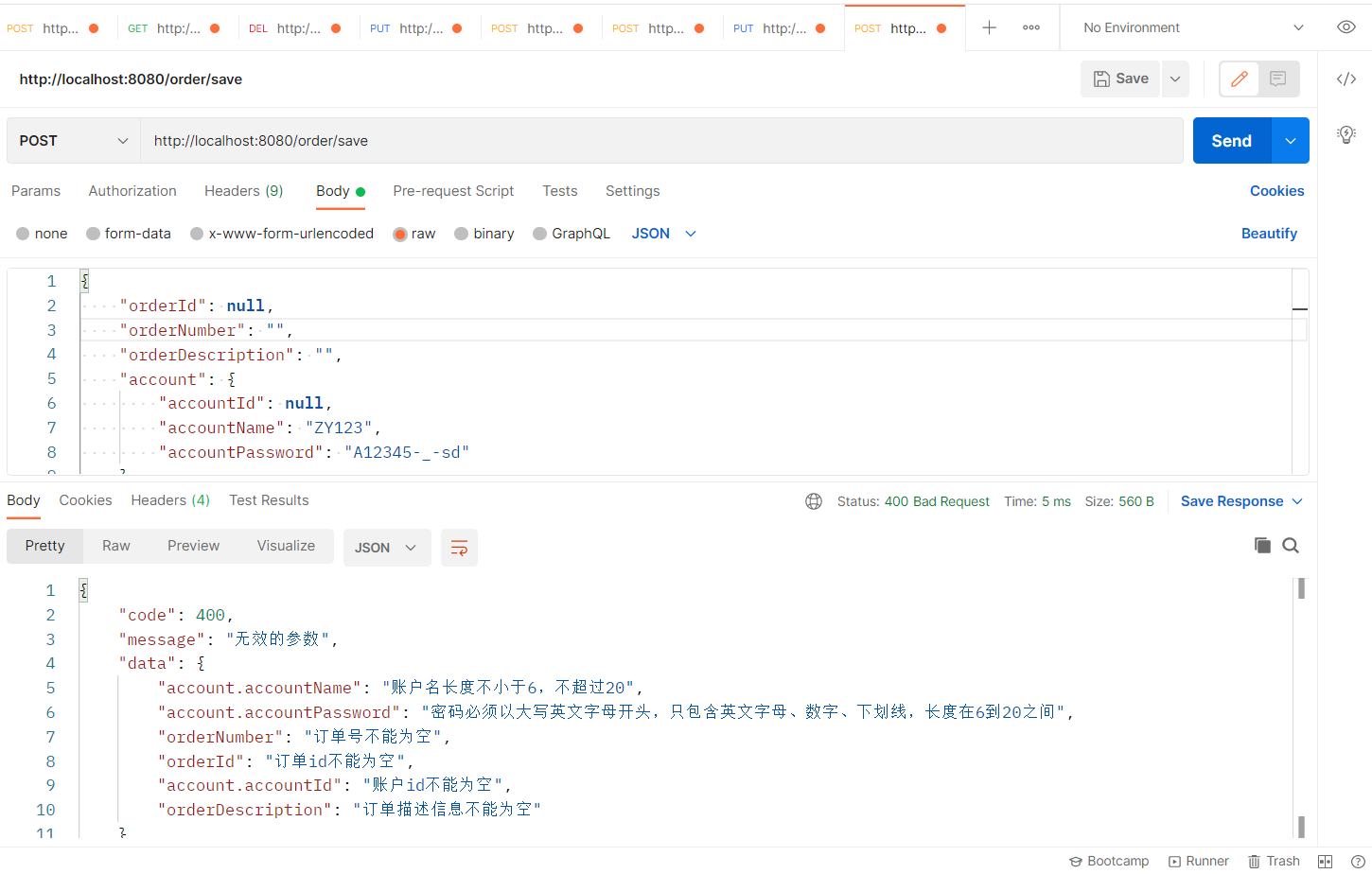1372x874 pixels.
Task: Show the response in Pretty view
Action: click(x=45, y=546)
